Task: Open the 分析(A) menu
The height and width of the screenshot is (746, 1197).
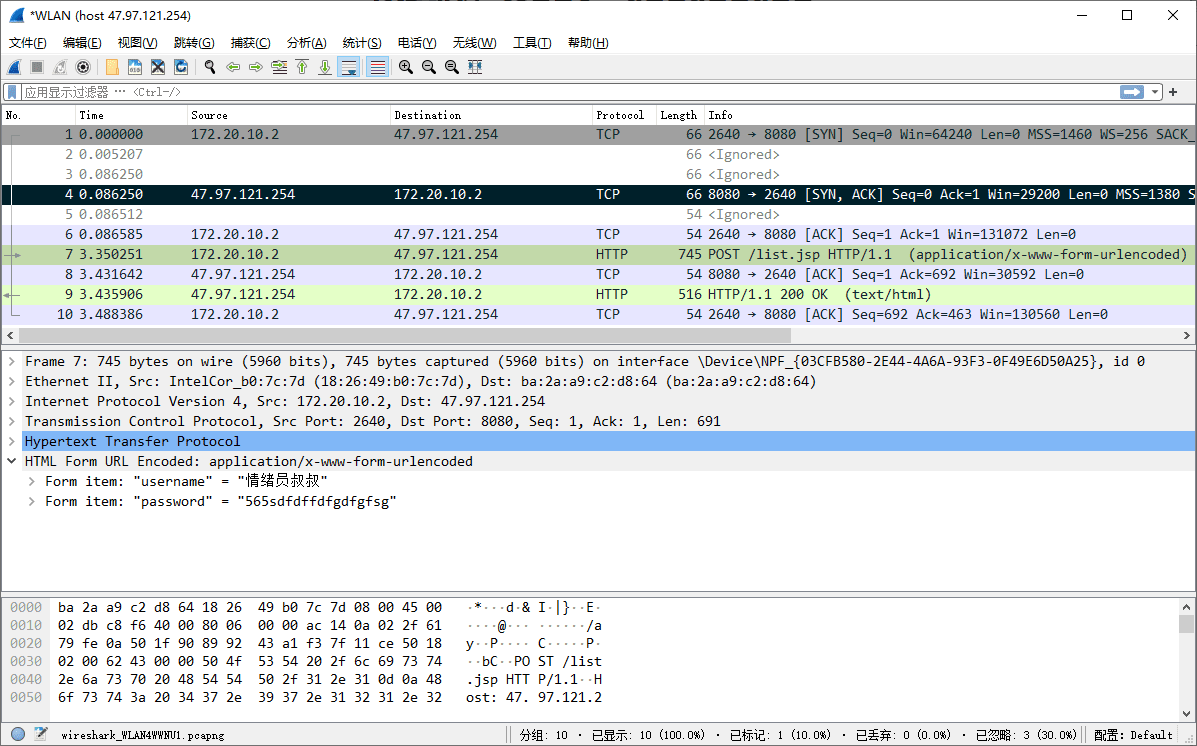Action: coord(306,43)
